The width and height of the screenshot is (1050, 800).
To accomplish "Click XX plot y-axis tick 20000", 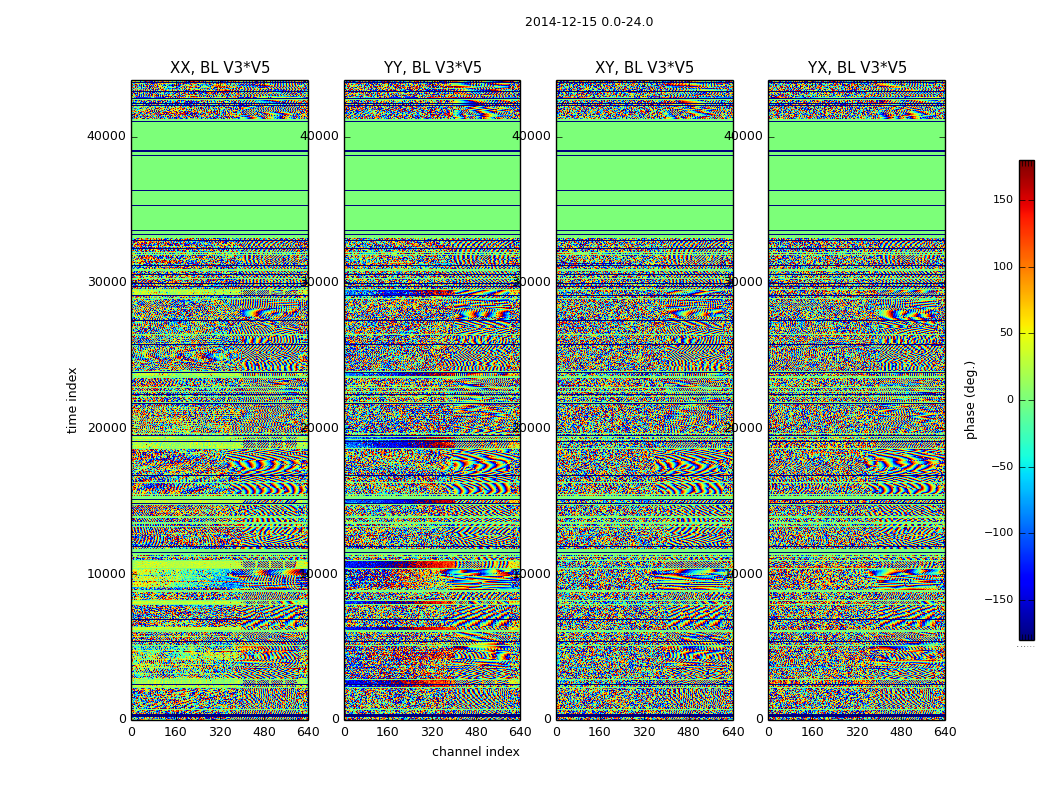I will [x=106, y=428].
